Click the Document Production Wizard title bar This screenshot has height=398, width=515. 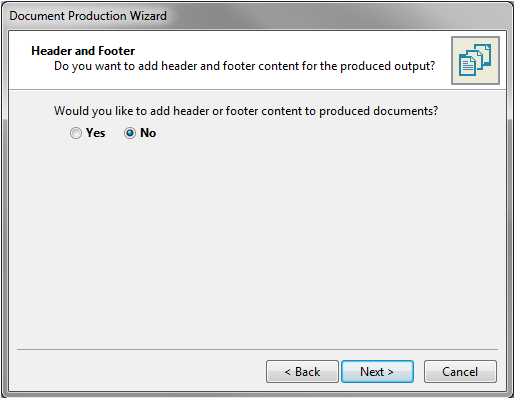pos(257,16)
